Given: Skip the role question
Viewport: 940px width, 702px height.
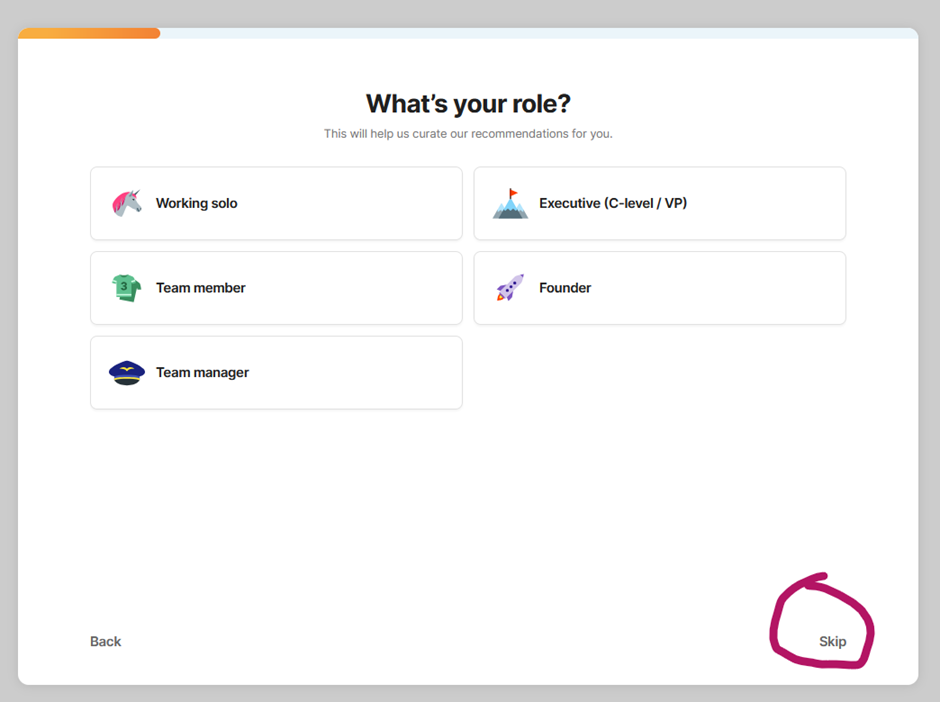Looking at the screenshot, I should coord(833,641).
